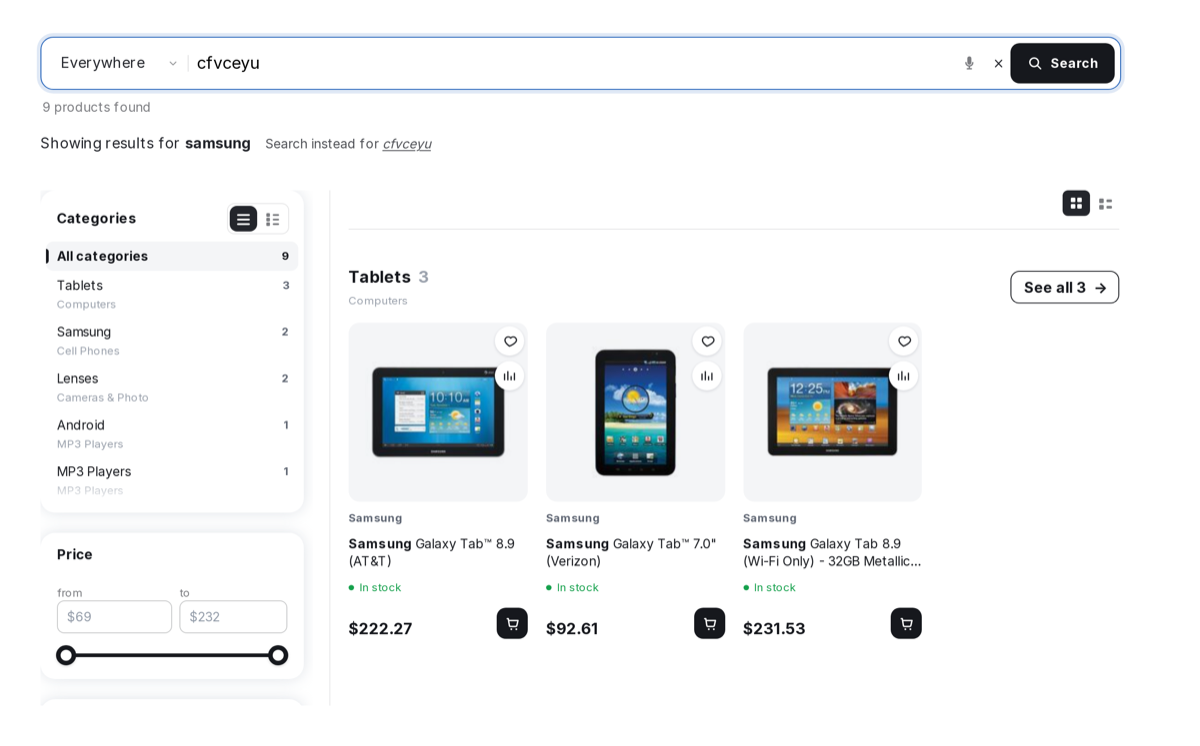Viewport: 1200px width, 746px height.
Task: Compare Galaxy Tab 7.0 Verizon
Action: (707, 376)
